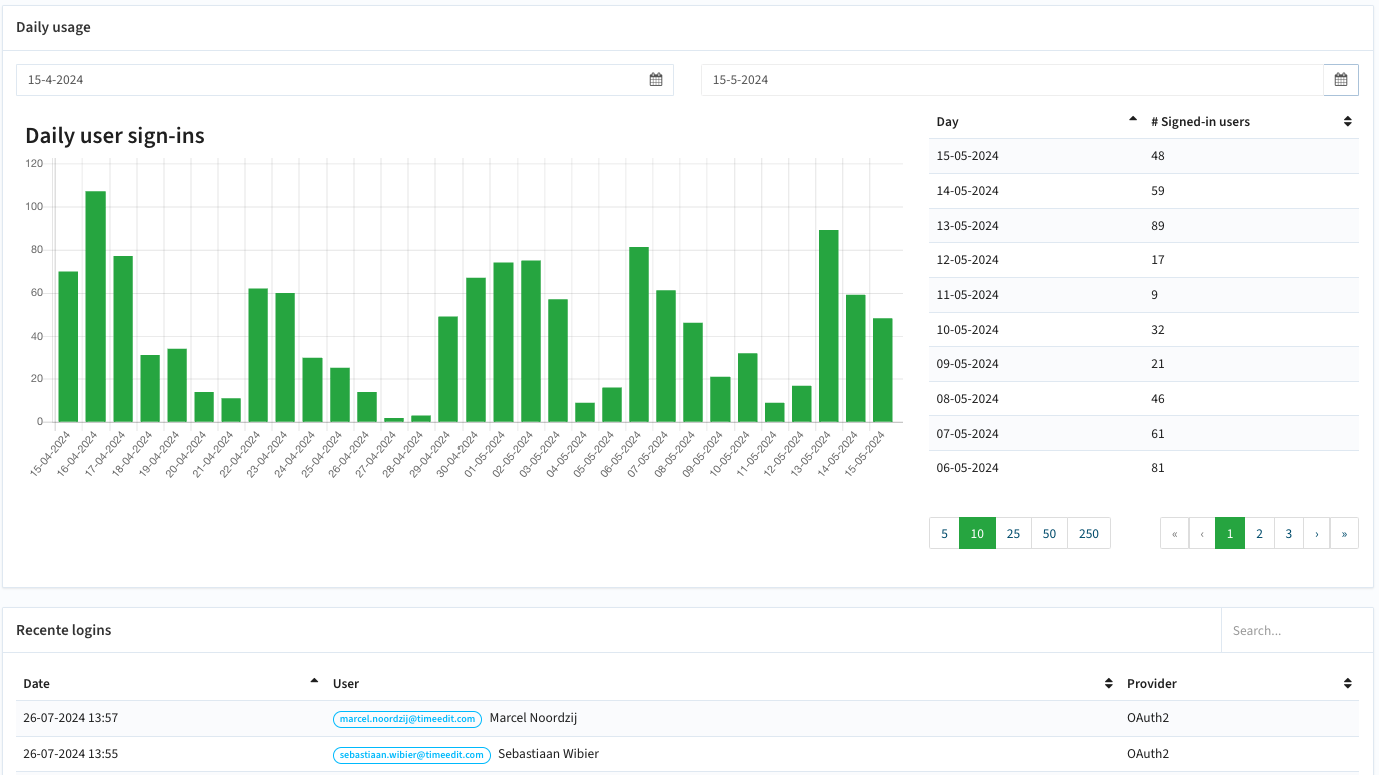Screen dimensions: 1379x775
Task: Click the start date field 15-4-2024
Action: 344,80
